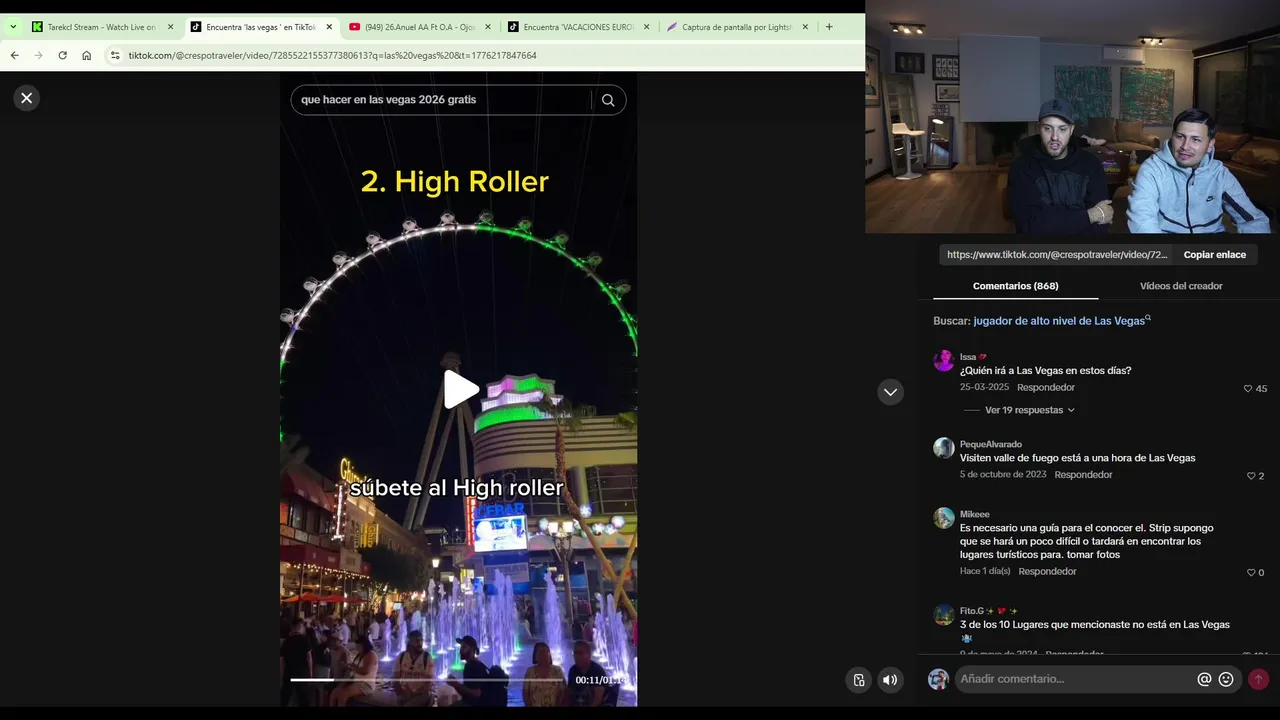Viewport: 1280px width, 720px height.
Task: Reload the page
Action: tap(62, 56)
